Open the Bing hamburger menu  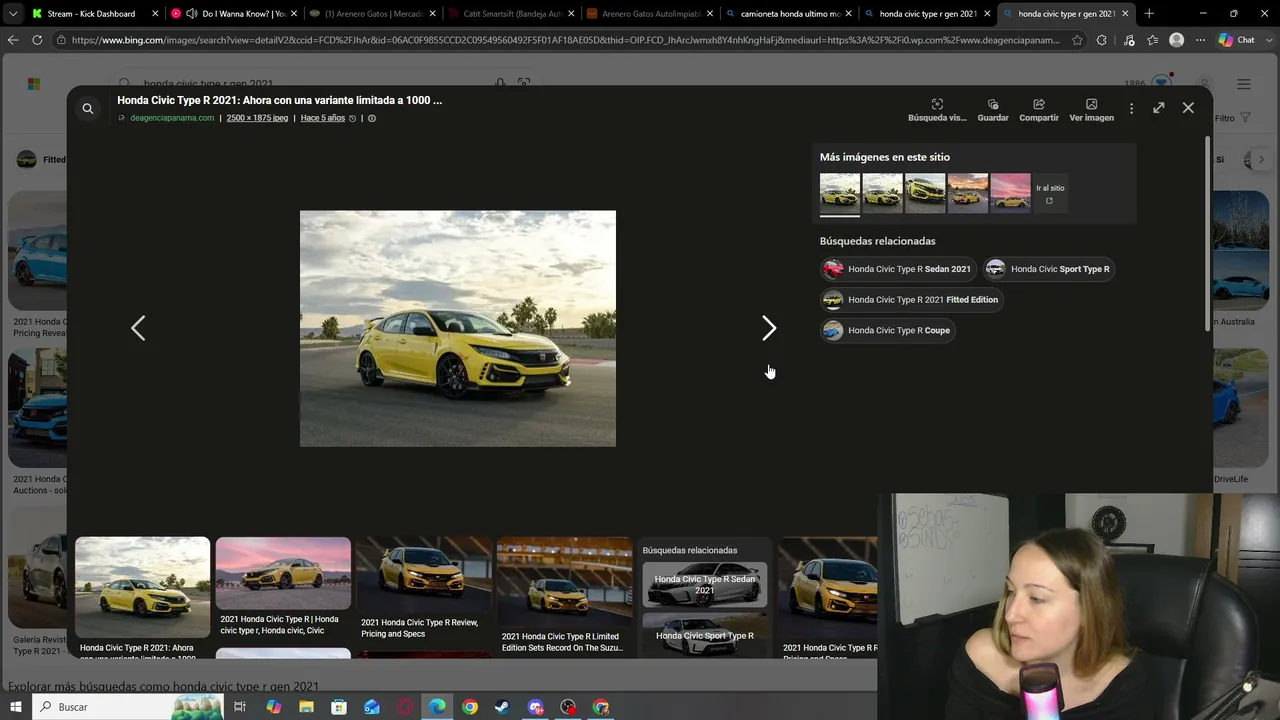1244,84
